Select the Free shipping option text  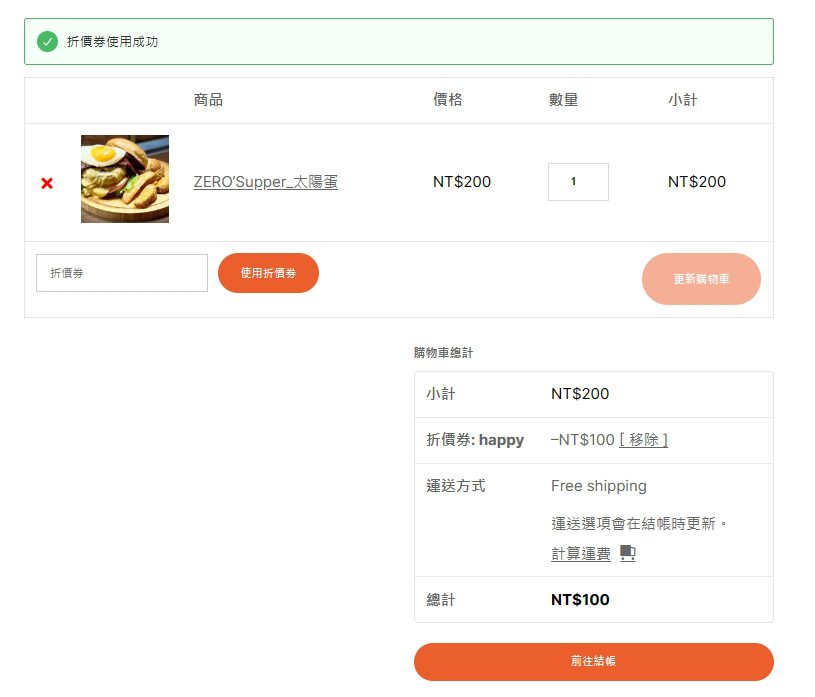click(x=598, y=486)
